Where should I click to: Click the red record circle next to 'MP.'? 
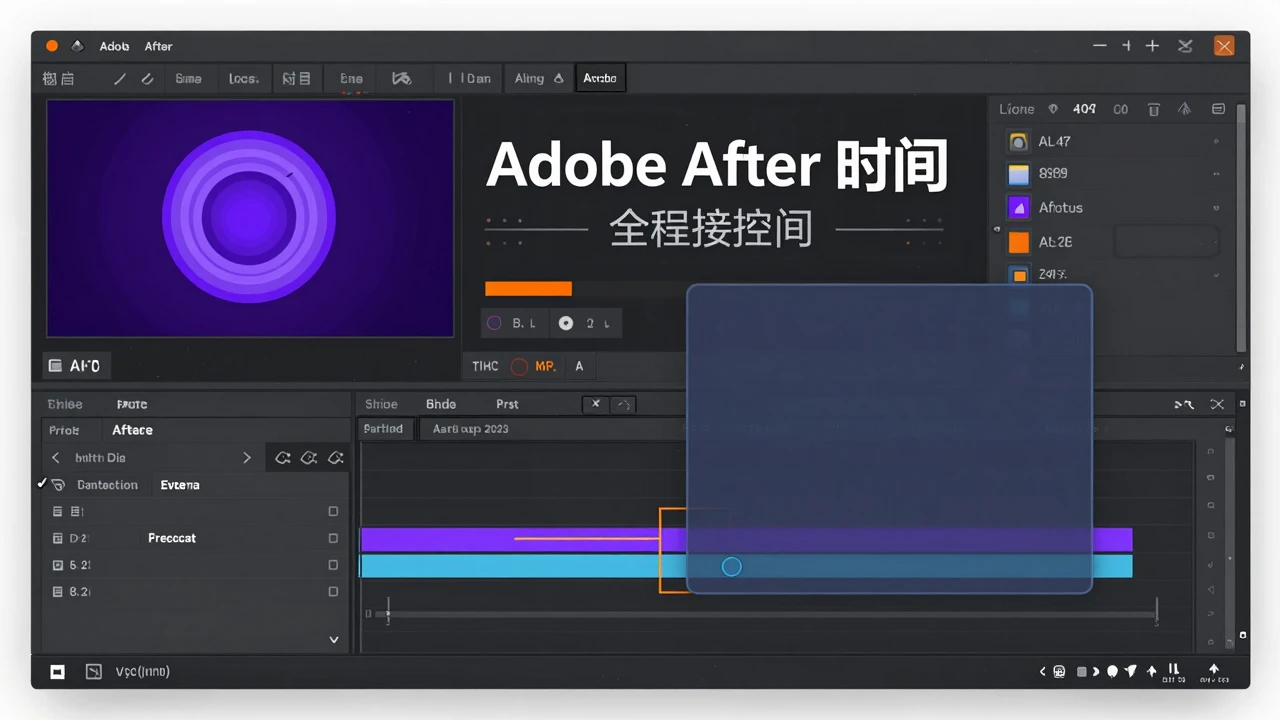point(519,367)
